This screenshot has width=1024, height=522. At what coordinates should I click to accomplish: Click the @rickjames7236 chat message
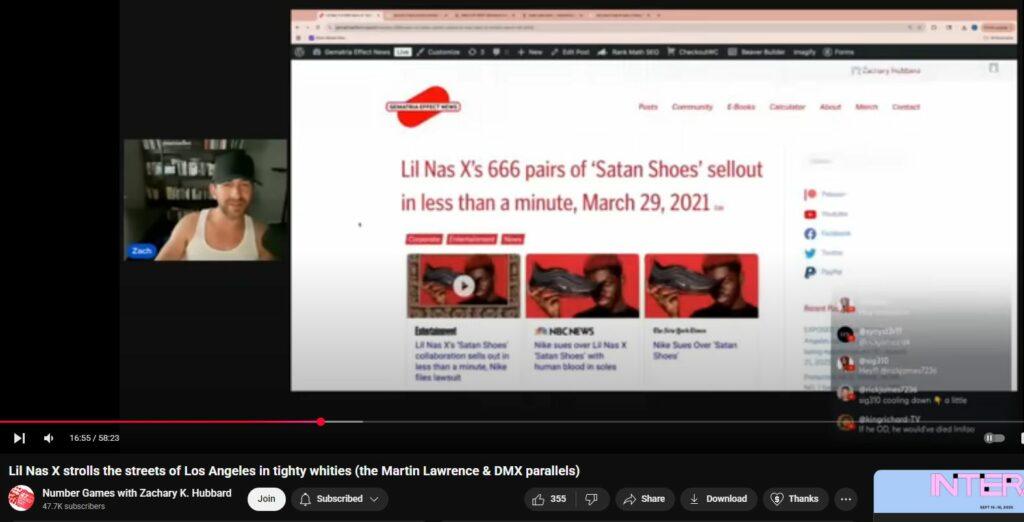pyautogui.click(x=903, y=395)
